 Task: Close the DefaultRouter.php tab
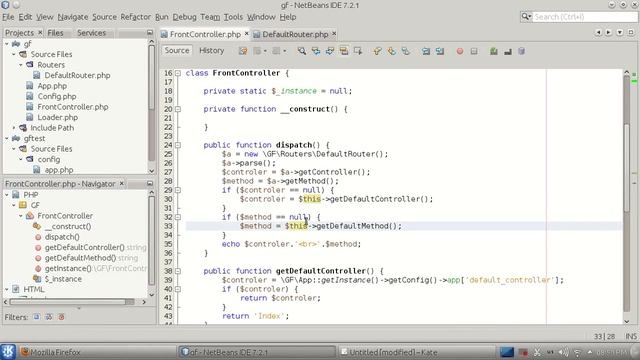[x=334, y=33]
